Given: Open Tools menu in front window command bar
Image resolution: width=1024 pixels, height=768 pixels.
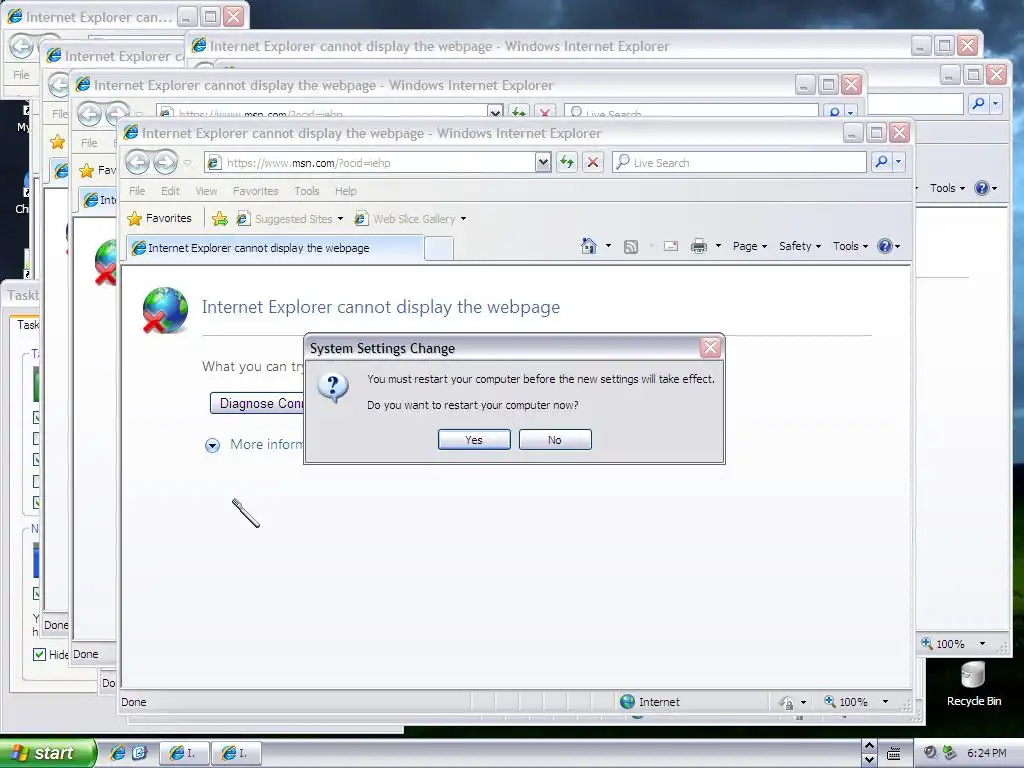Looking at the screenshot, I should pyautogui.click(x=850, y=246).
